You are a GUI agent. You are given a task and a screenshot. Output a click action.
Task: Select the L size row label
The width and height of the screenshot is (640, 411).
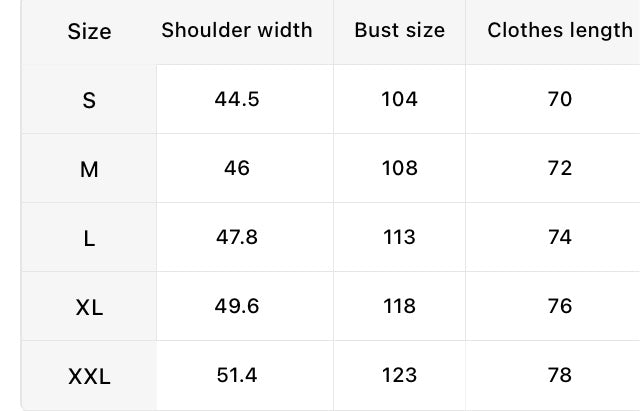tap(89, 238)
